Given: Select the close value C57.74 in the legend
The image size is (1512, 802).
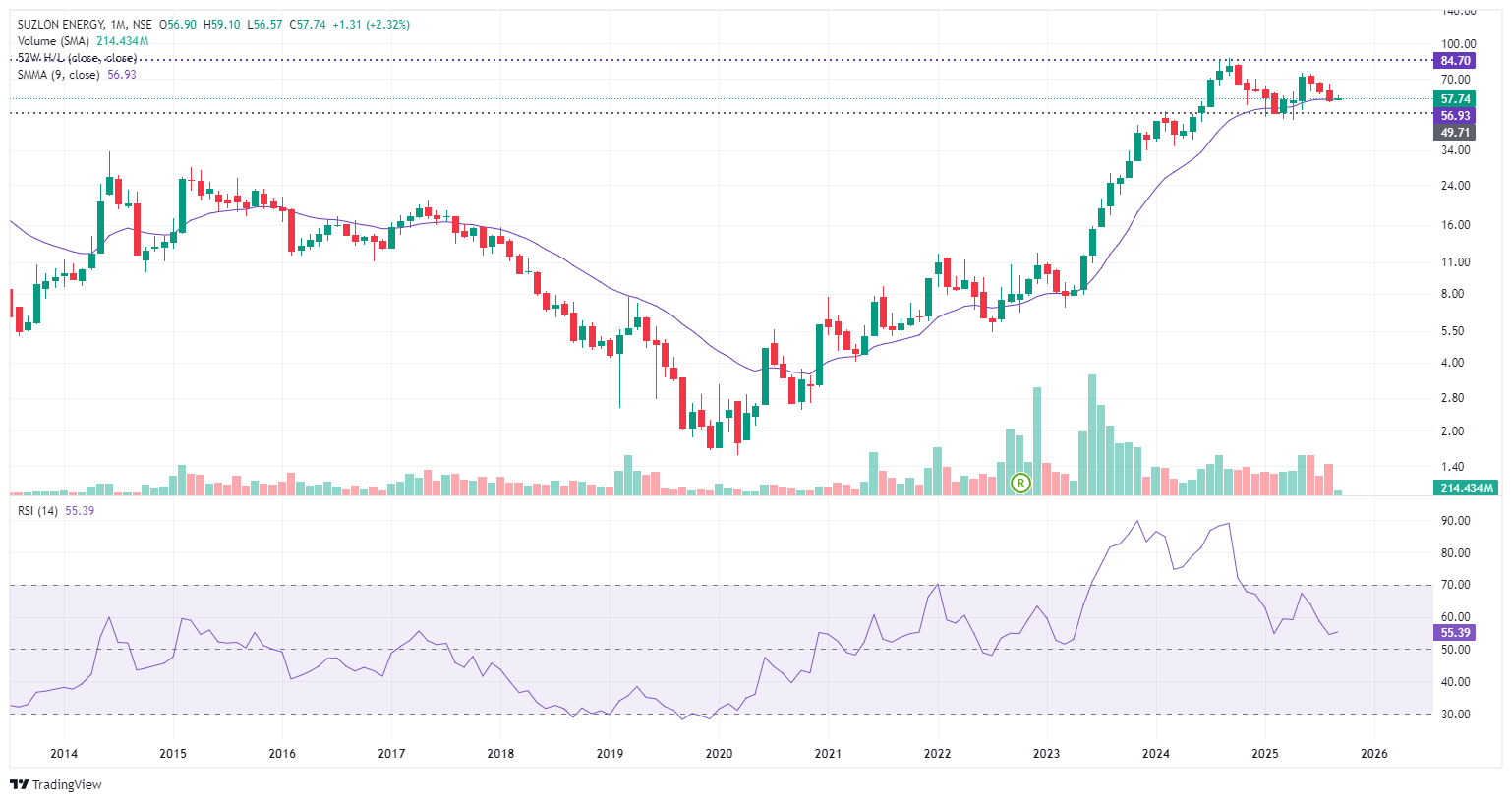Looking at the screenshot, I should click(308, 25).
